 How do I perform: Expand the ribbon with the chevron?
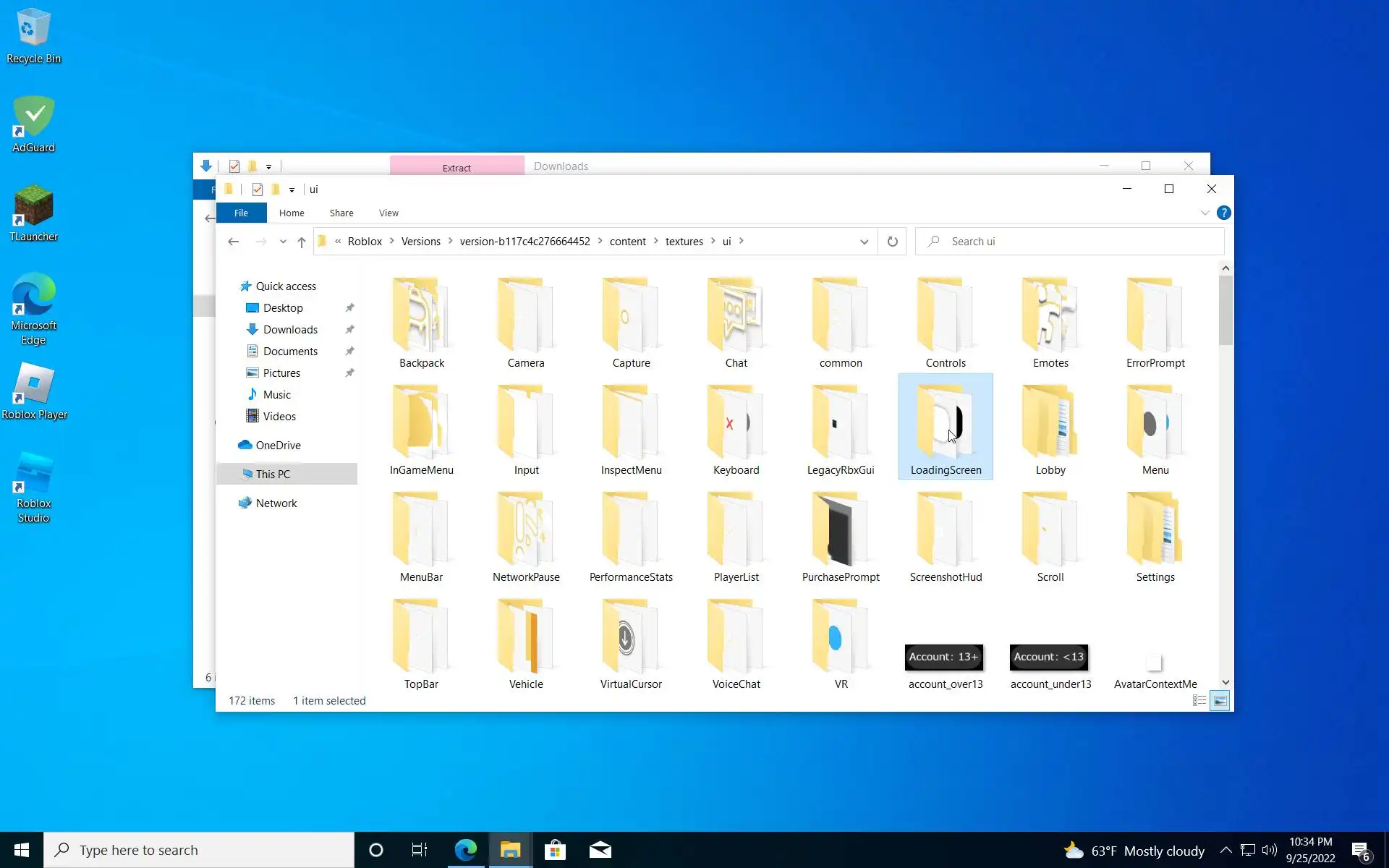pyautogui.click(x=1205, y=213)
